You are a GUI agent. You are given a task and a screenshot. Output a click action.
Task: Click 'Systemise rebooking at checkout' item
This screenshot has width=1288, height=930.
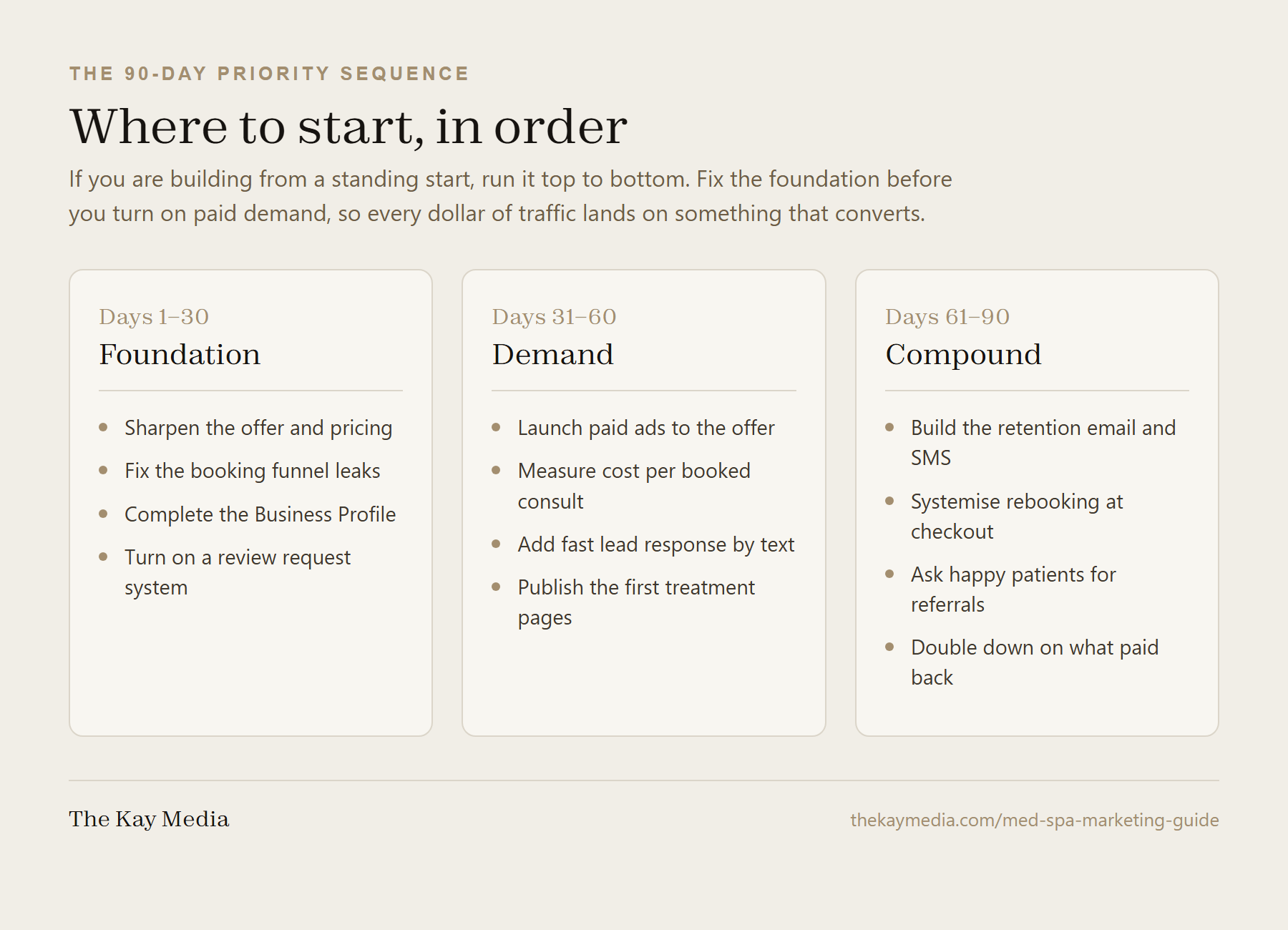pyautogui.click(x=1017, y=517)
